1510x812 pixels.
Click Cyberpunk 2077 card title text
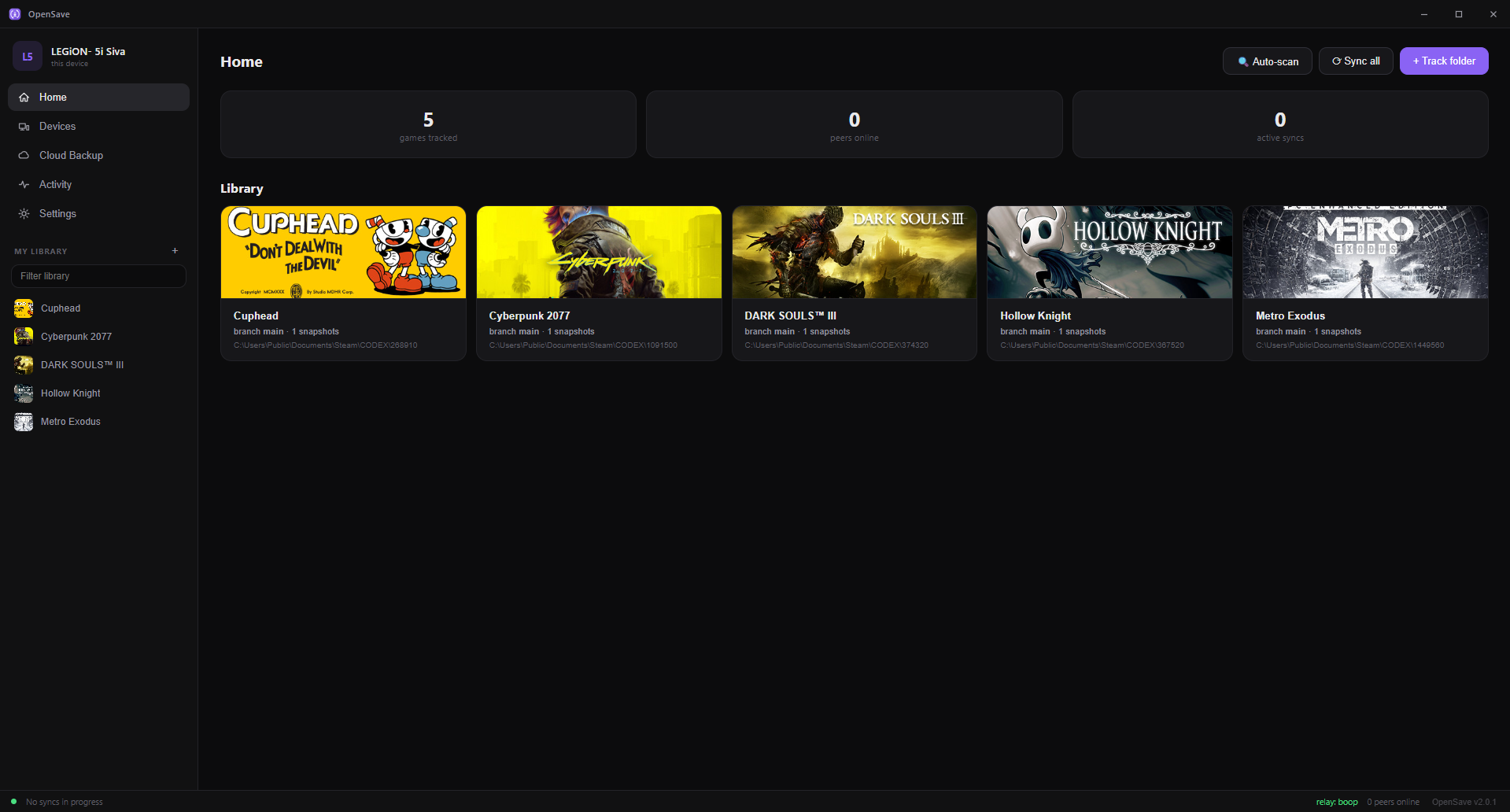coord(530,316)
